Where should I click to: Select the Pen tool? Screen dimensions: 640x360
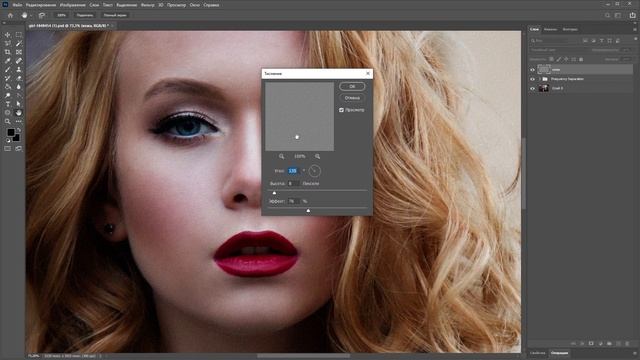point(19,95)
